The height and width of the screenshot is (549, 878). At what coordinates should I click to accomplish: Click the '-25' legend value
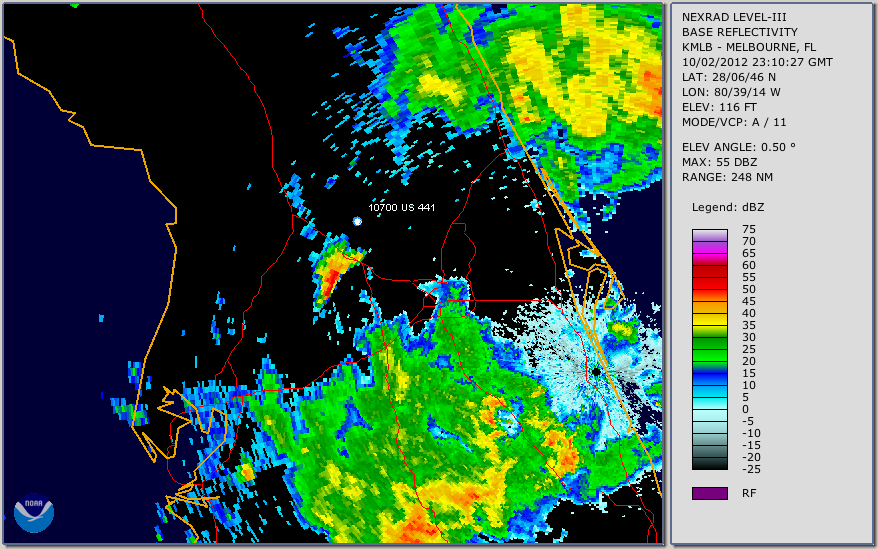(751, 469)
